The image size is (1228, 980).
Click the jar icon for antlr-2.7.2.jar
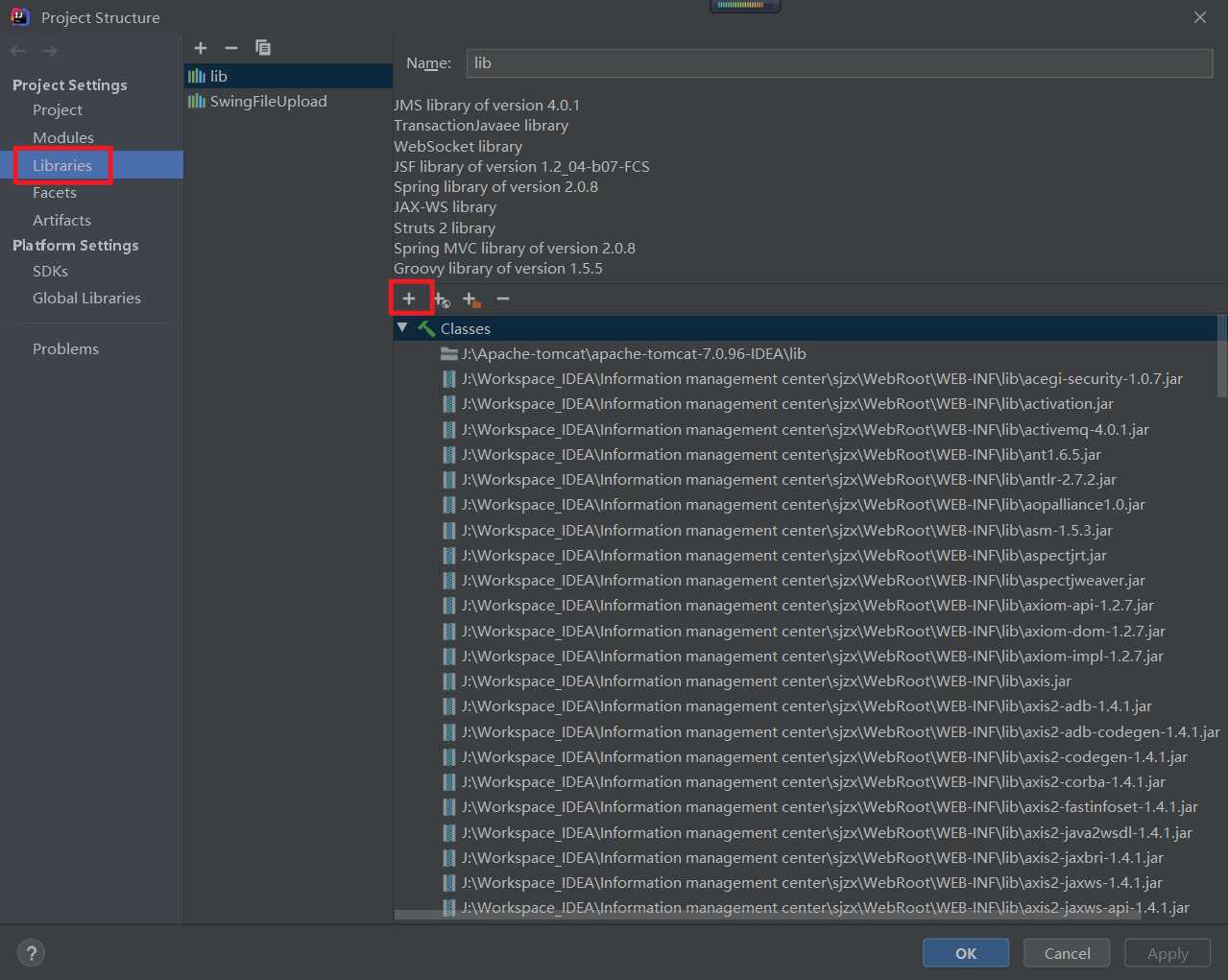[449, 480]
